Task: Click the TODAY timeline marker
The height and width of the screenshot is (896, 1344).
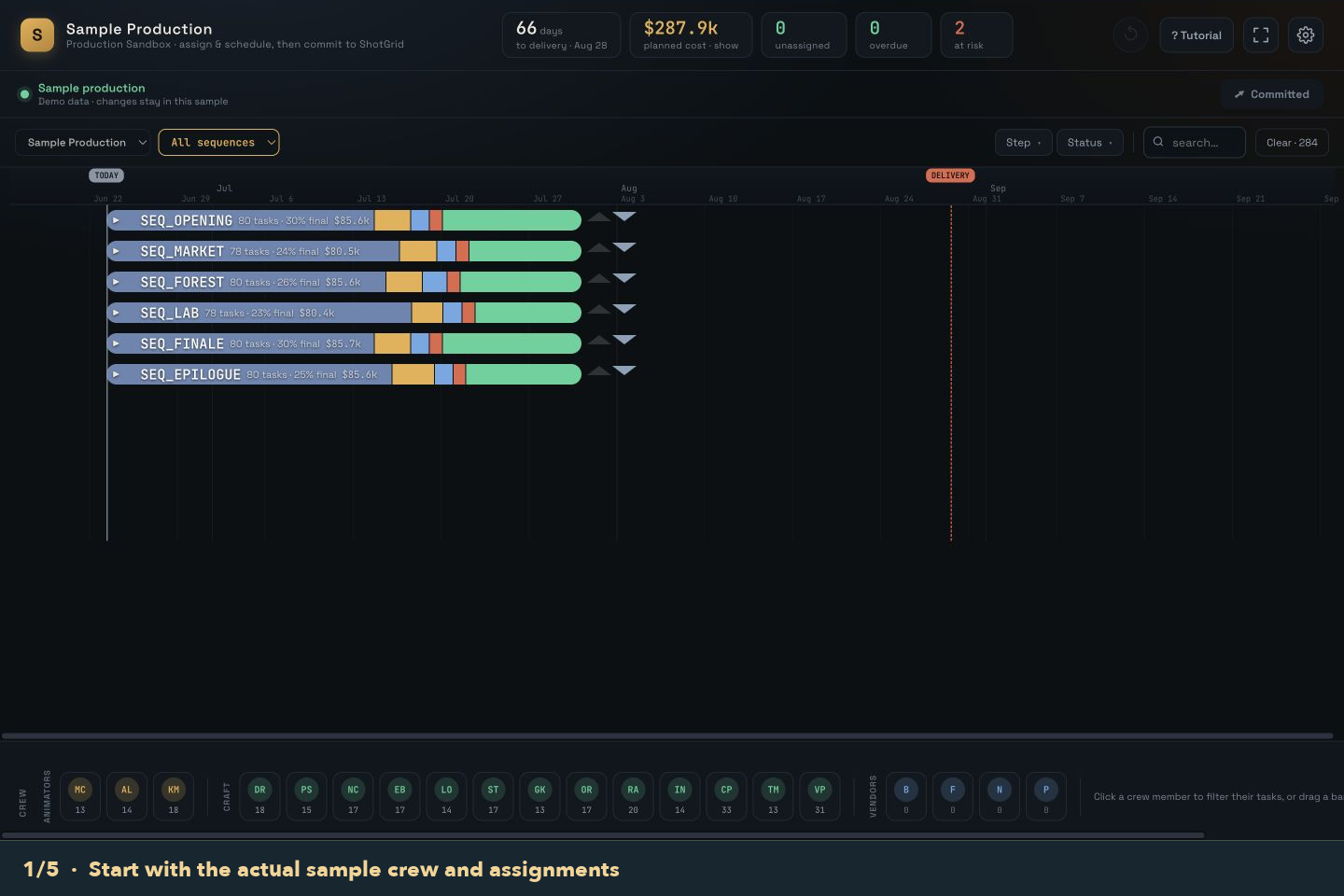Action: pyautogui.click(x=106, y=175)
